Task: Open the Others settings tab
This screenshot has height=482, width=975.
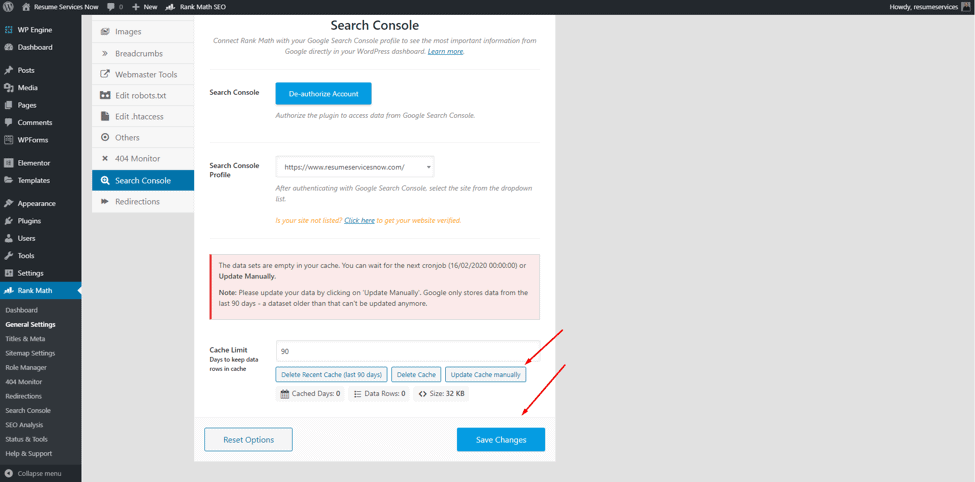Action: click(x=143, y=137)
